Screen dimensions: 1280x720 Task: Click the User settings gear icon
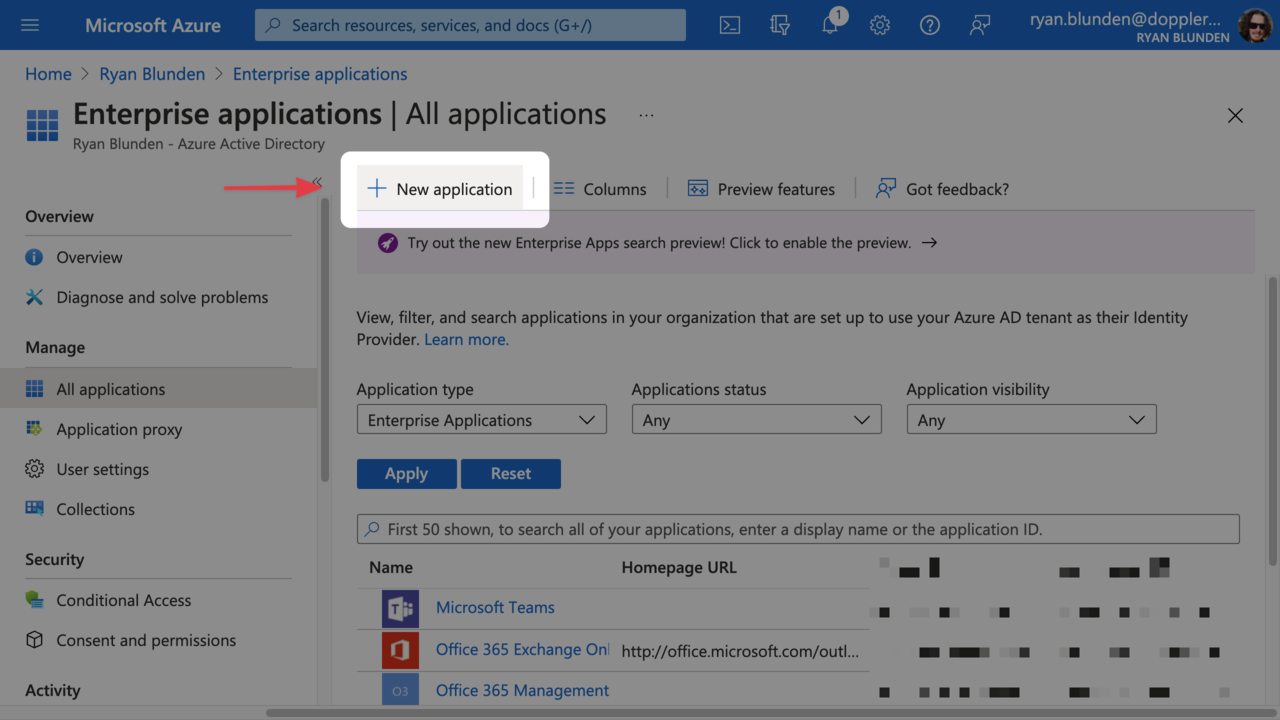[34, 469]
